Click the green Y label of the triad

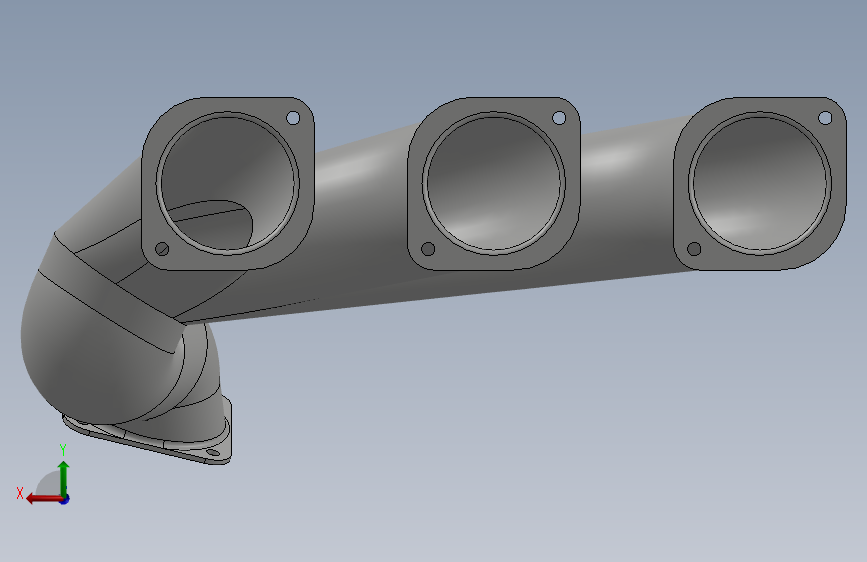(63, 450)
